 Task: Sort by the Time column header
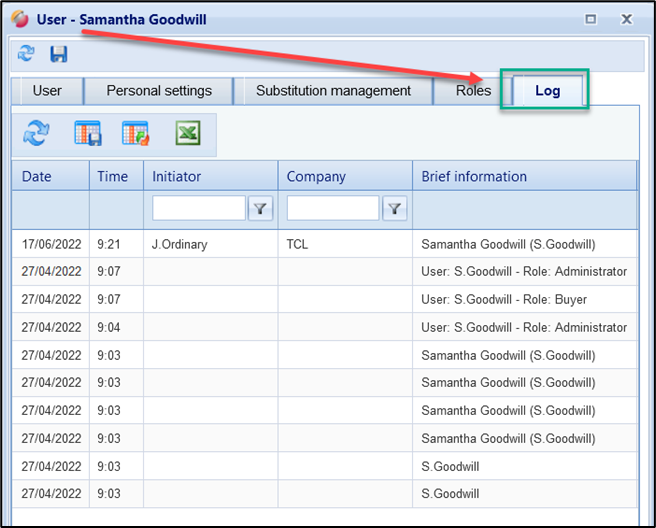(113, 176)
